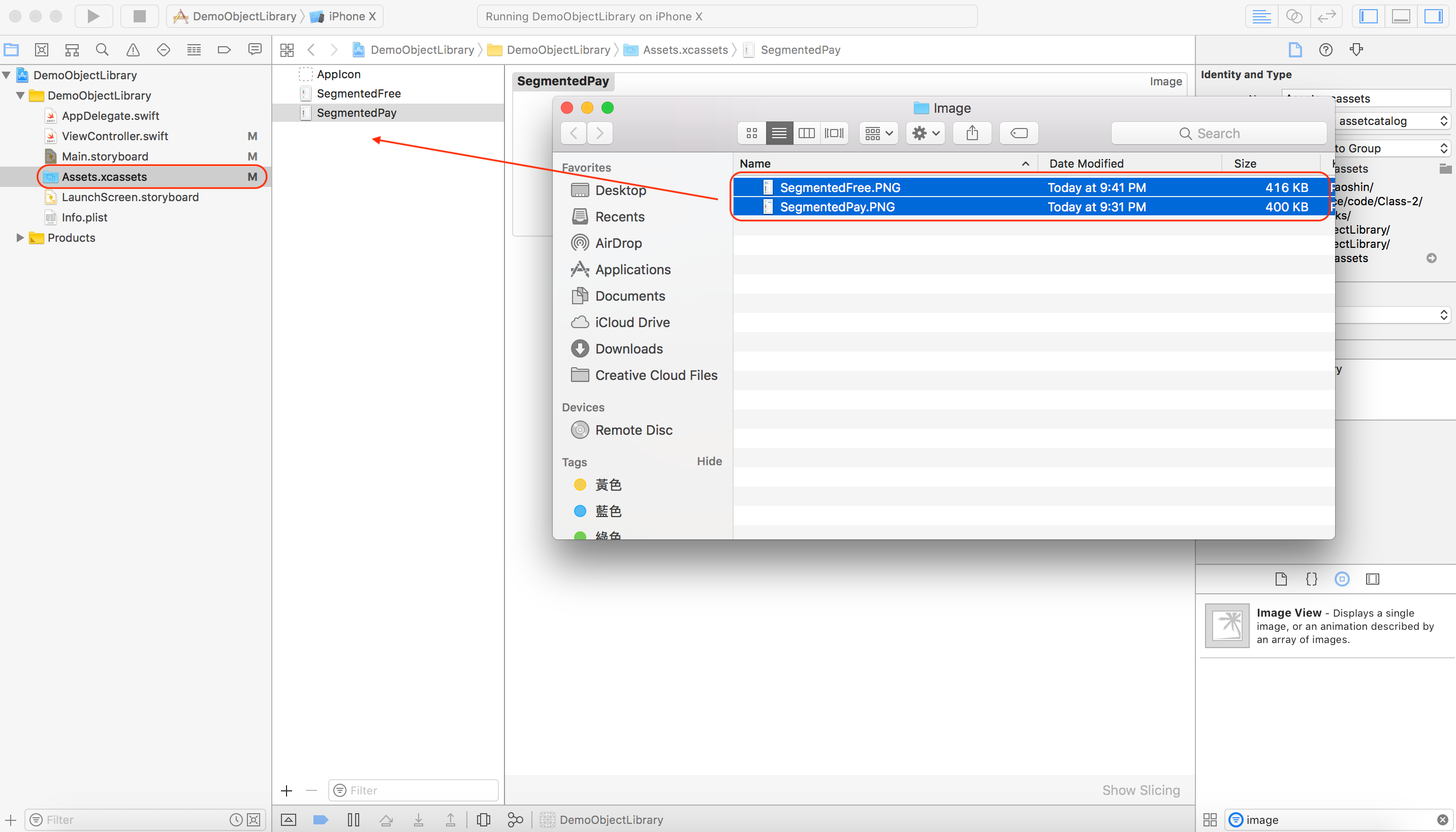Open Assets.xcassets in the jump bar
This screenshot has height=832, width=1456.
tap(684, 50)
